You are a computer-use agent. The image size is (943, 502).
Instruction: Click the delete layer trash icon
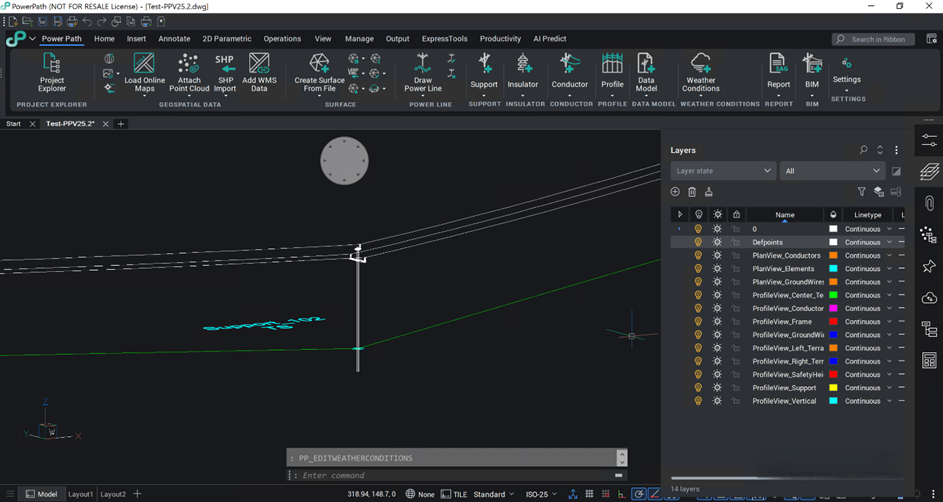692,192
